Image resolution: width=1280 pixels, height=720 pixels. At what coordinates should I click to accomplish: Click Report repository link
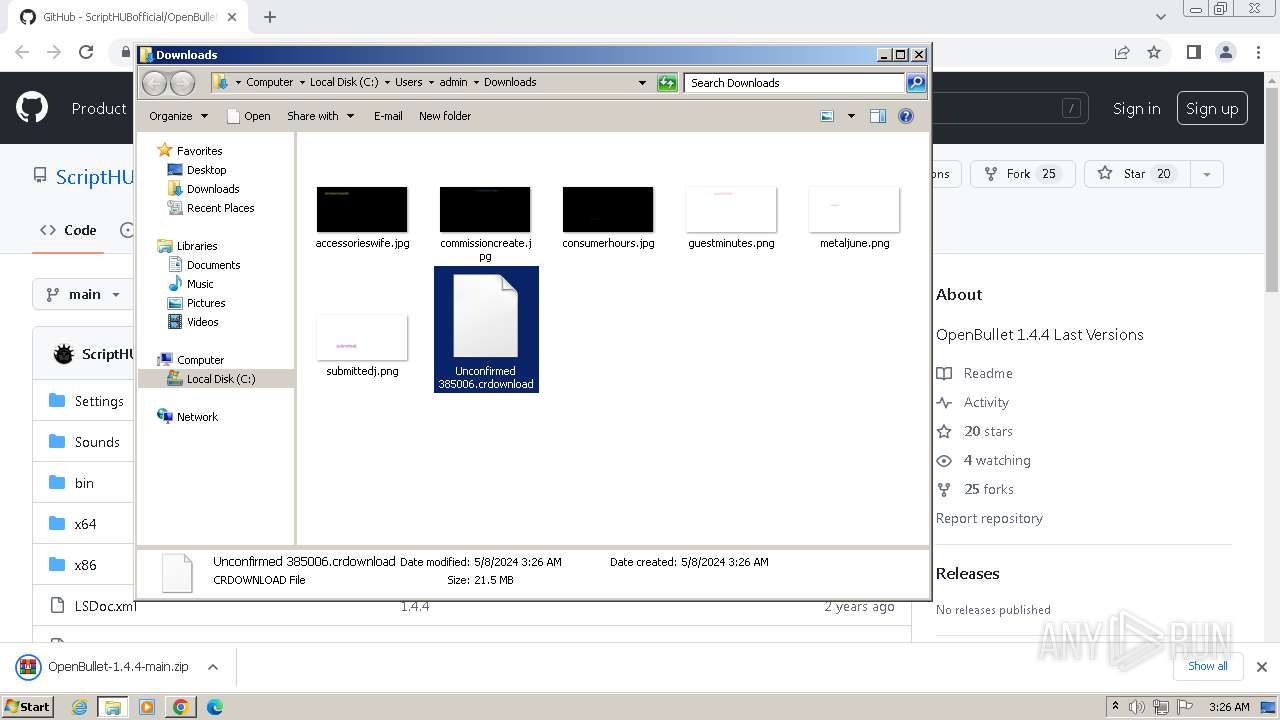(989, 518)
